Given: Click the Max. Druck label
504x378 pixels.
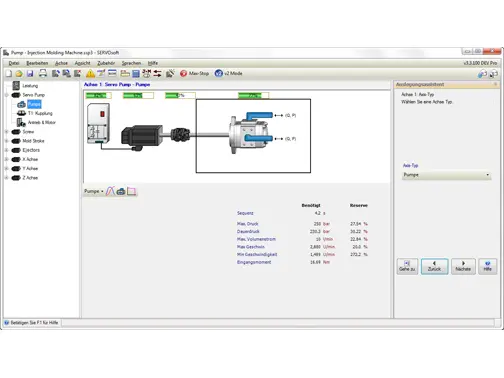Looking at the screenshot, I should point(247,224).
